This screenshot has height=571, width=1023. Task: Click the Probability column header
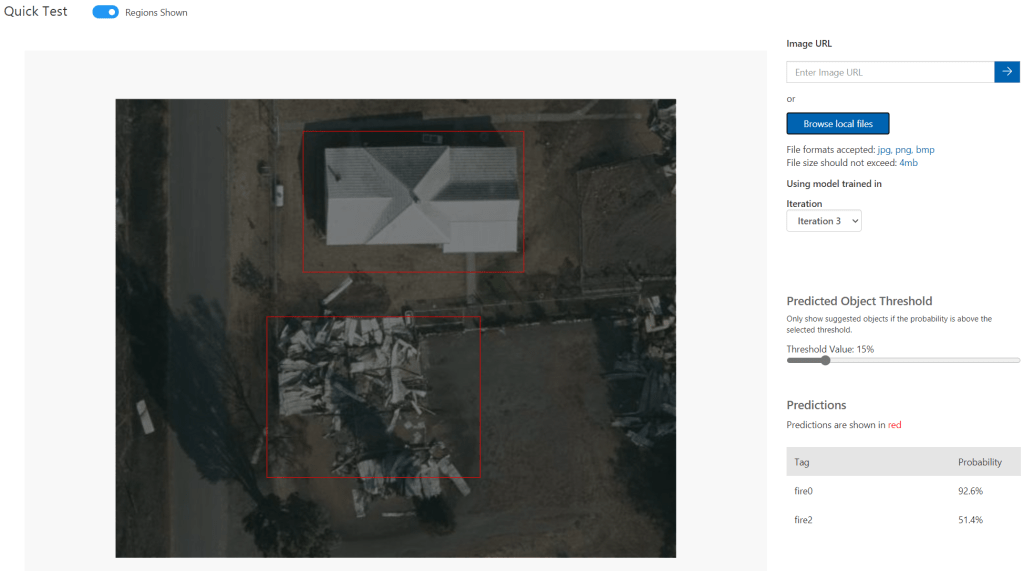click(x=979, y=462)
